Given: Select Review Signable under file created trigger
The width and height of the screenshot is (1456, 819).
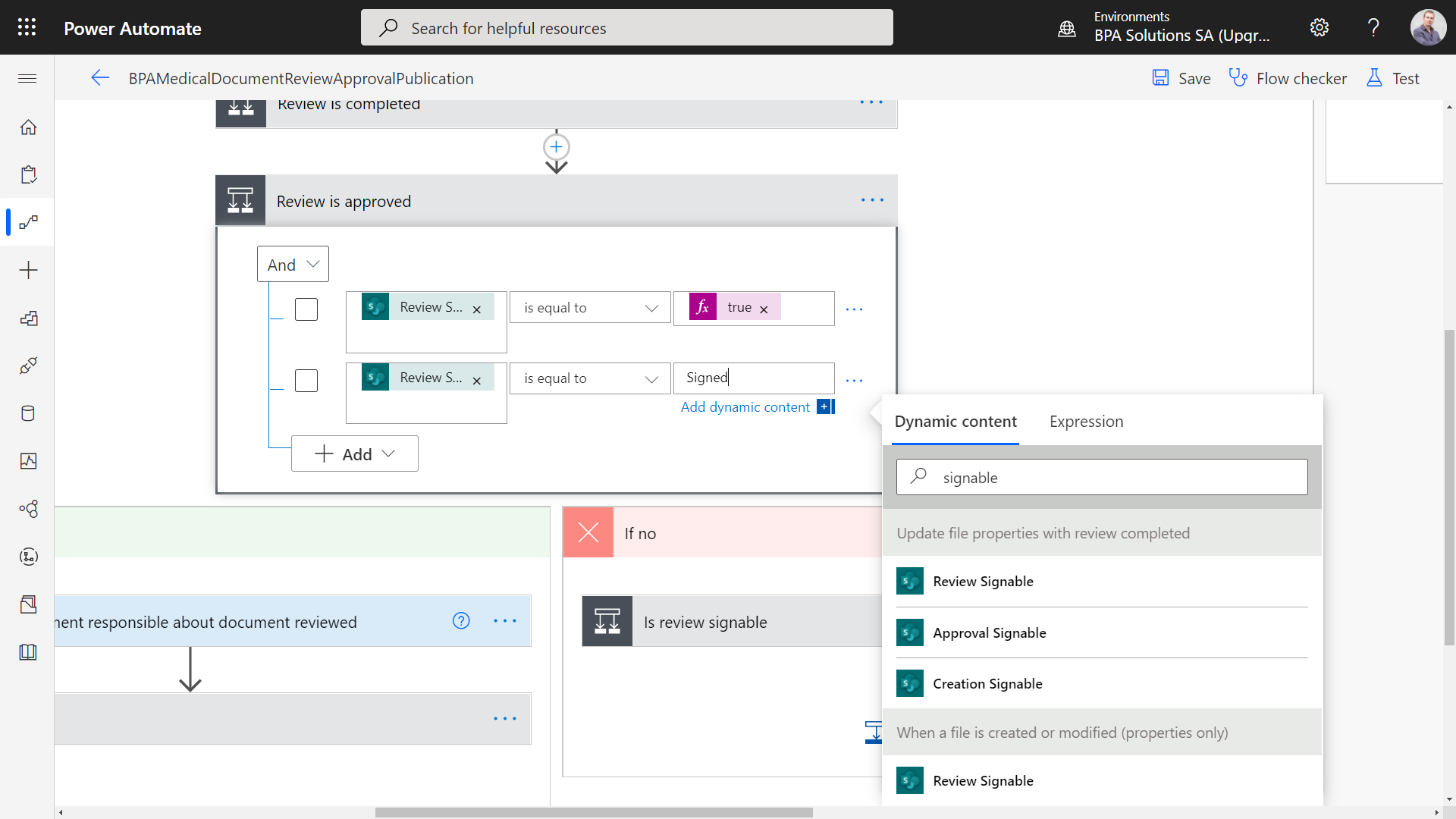Looking at the screenshot, I should point(1102,780).
